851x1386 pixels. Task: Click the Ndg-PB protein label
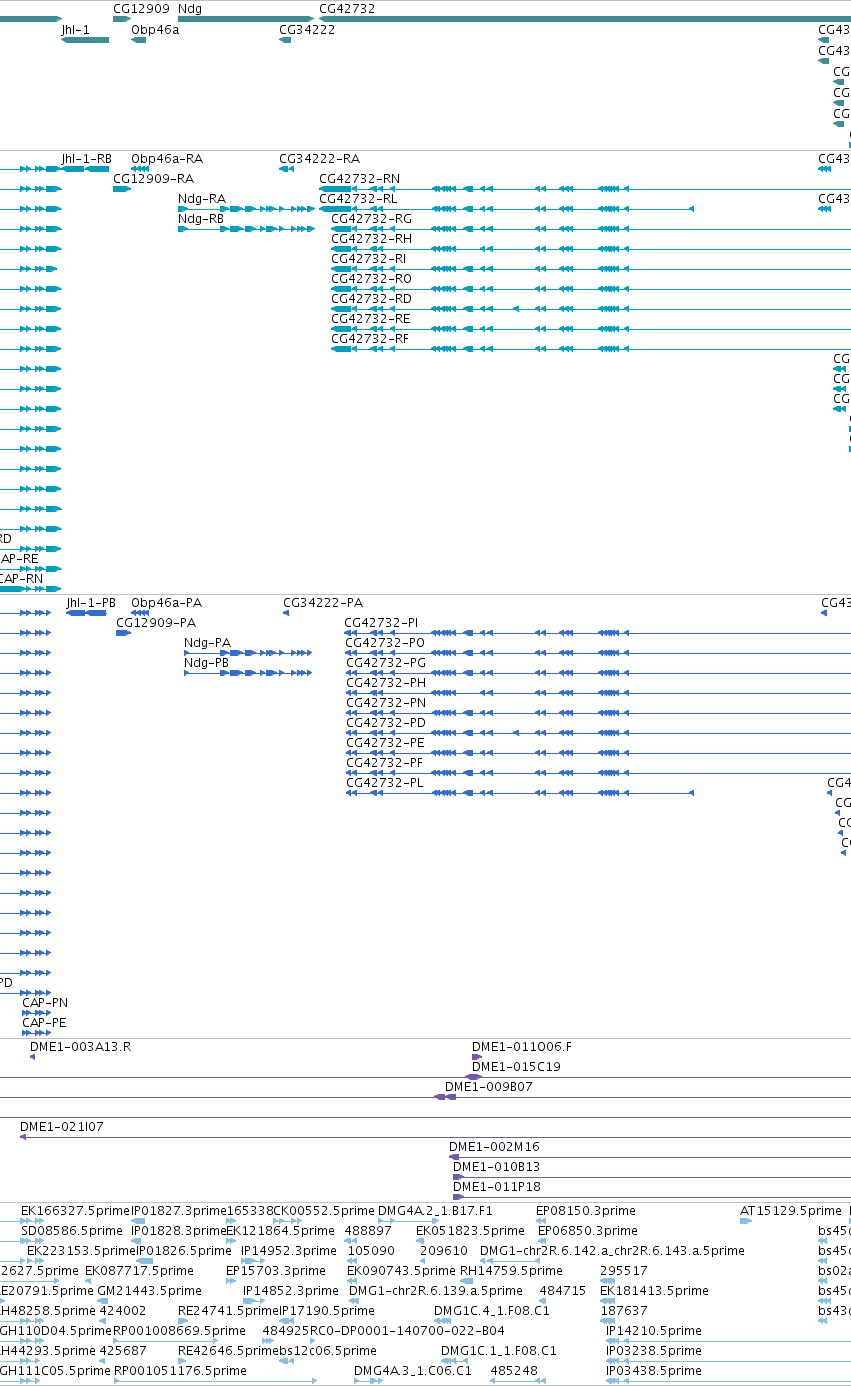click(x=206, y=662)
